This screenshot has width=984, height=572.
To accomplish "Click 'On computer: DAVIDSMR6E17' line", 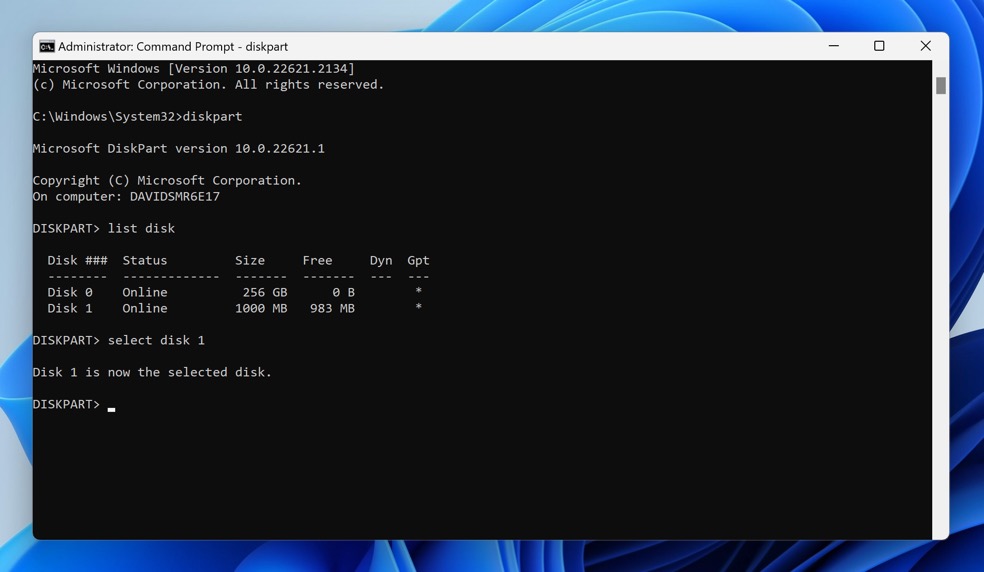I will 126,196.
